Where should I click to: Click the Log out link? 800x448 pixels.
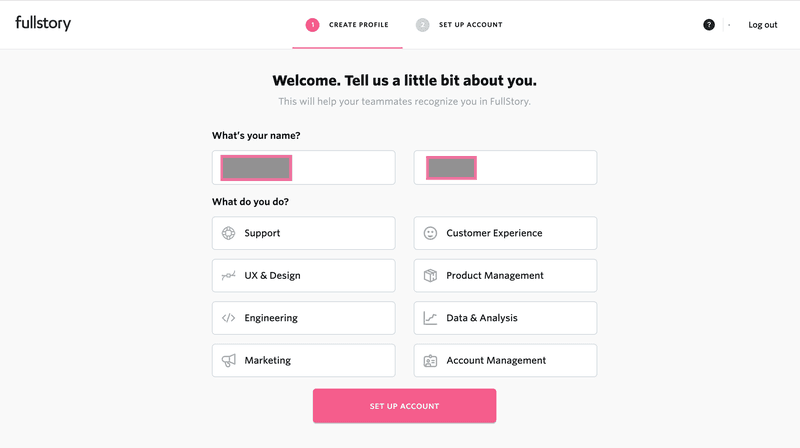pyautogui.click(x=762, y=25)
